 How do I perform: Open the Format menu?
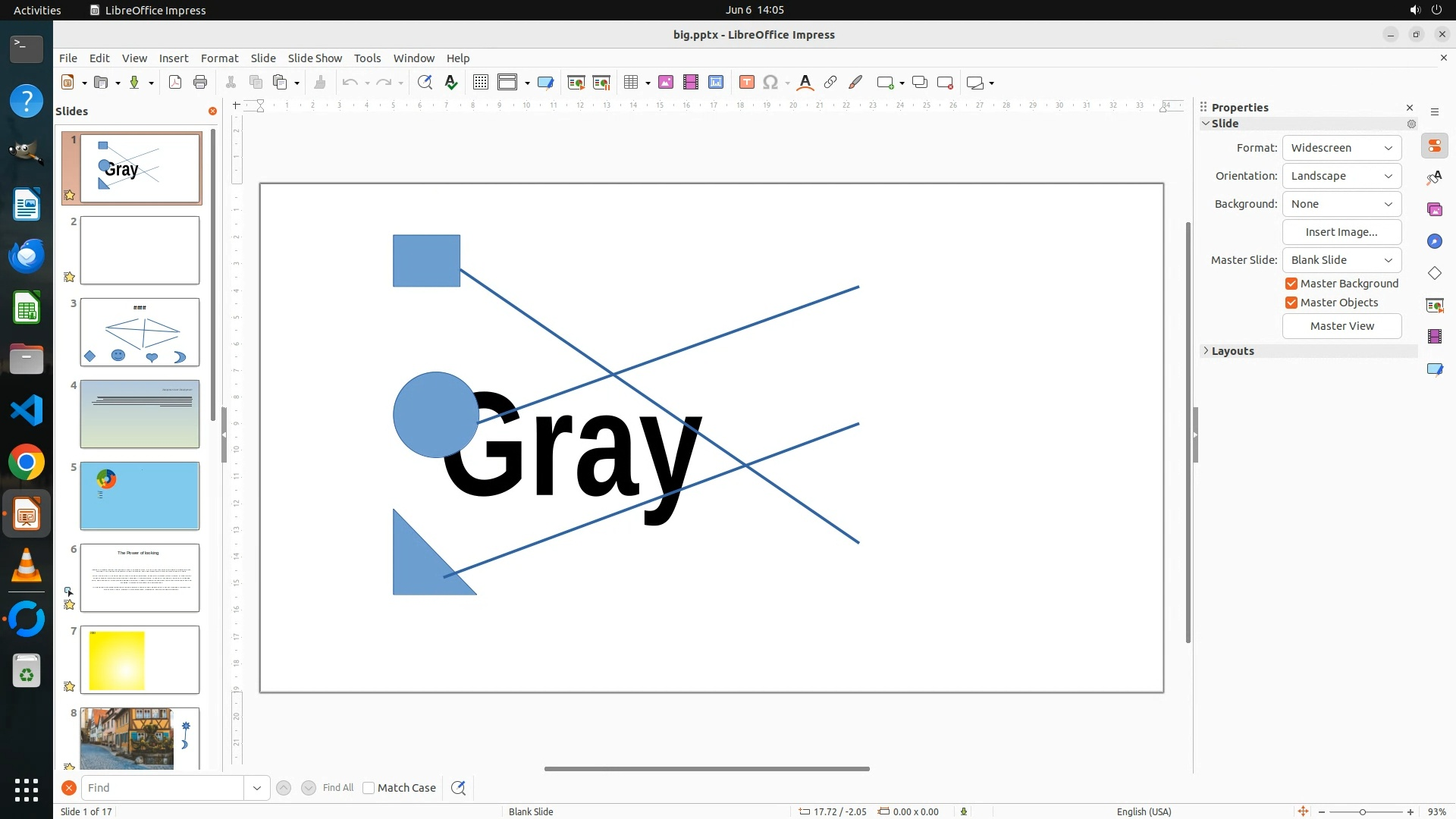pyautogui.click(x=219, y=58)
